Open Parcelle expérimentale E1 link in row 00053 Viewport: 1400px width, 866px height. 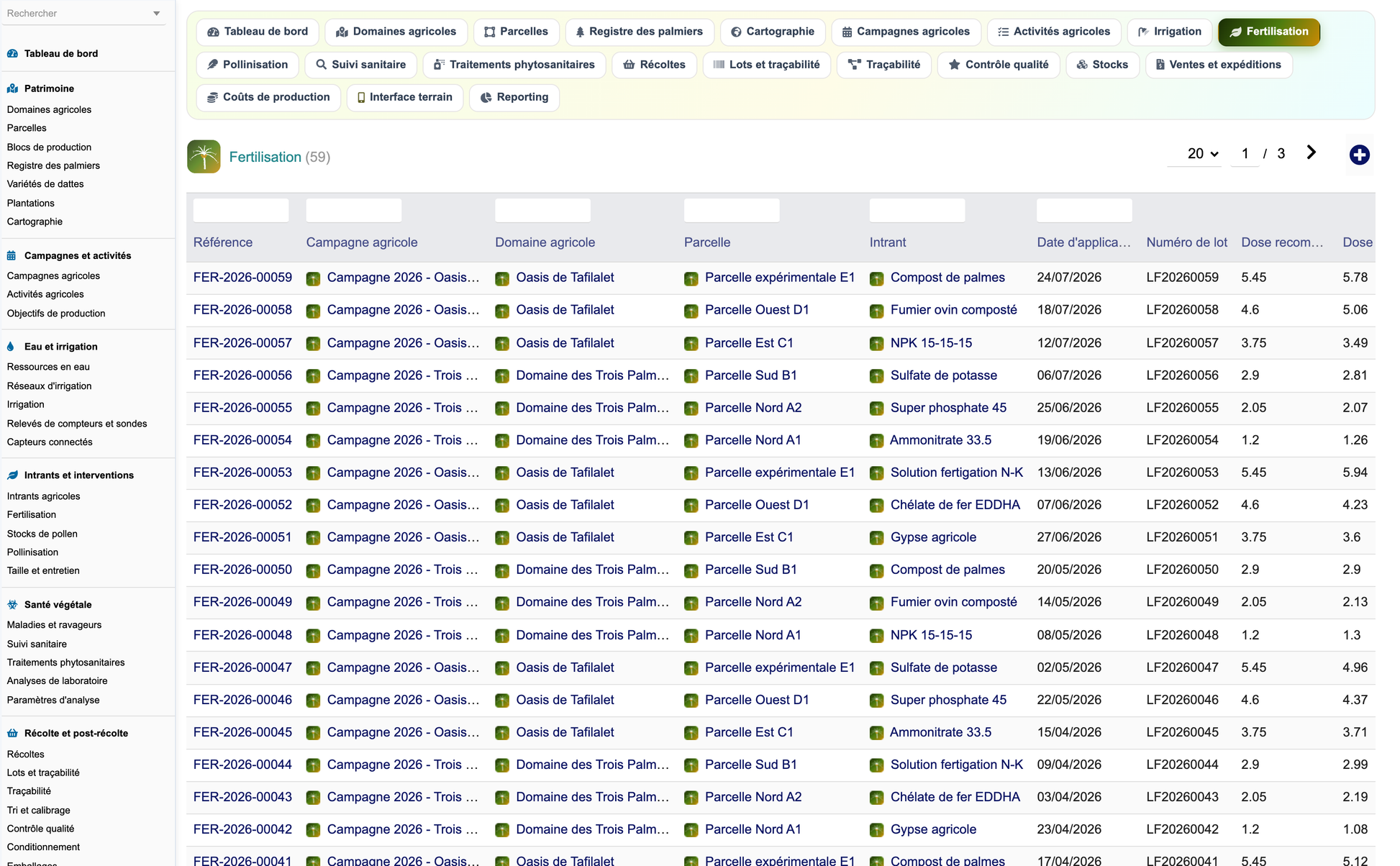pyautogui.click(x=780, y=473)
